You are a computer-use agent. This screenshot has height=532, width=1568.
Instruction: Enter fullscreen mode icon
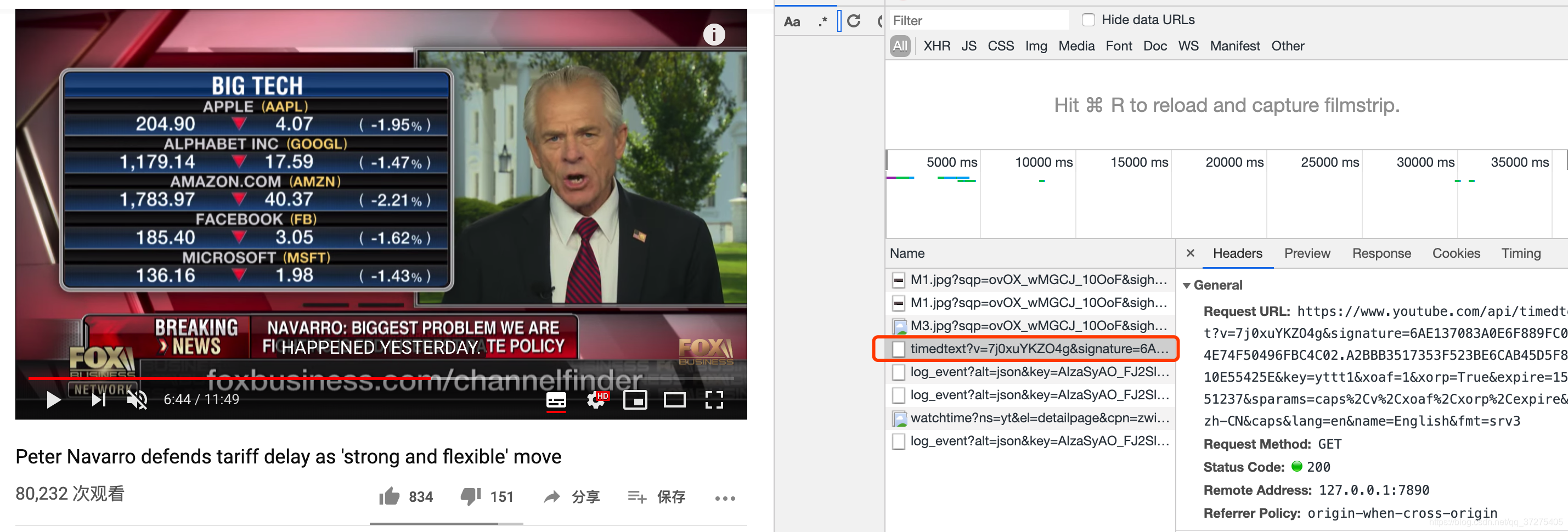[x=714, y=400]
